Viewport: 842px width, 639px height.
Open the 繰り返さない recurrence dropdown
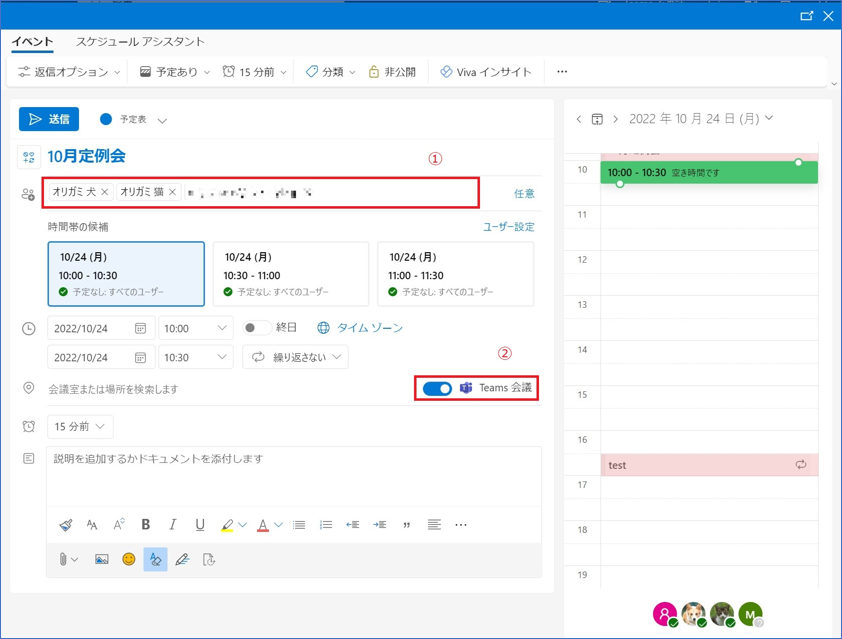click(296, 357)
